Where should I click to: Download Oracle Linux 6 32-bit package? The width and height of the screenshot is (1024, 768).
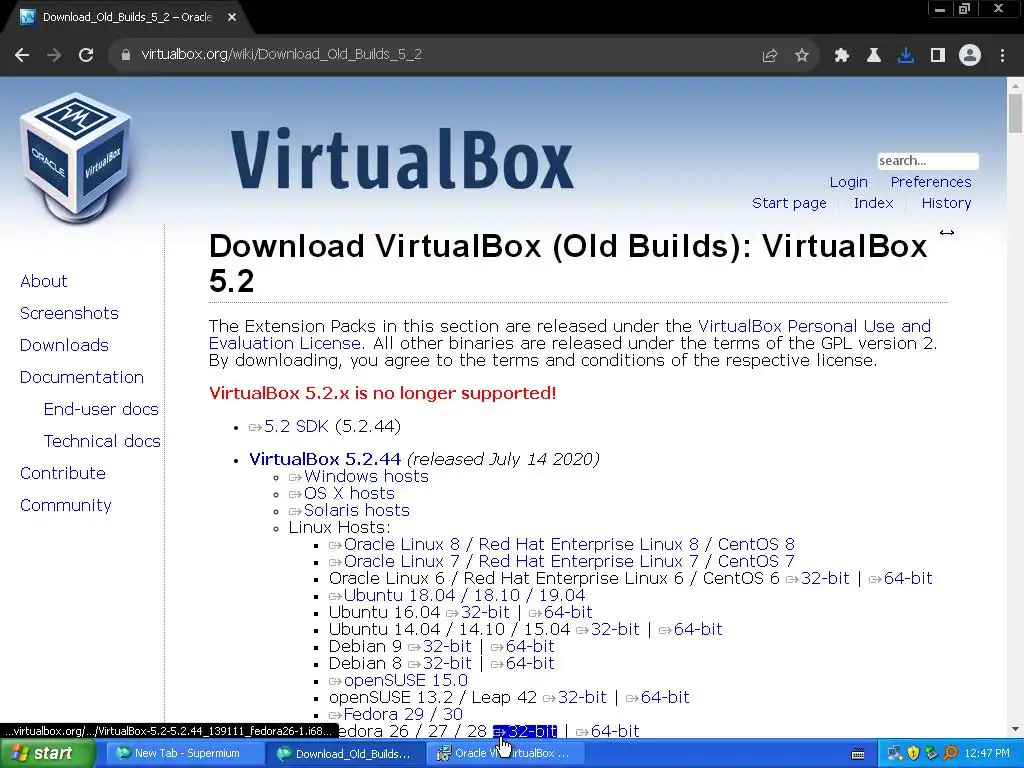[x=825, y=579]
